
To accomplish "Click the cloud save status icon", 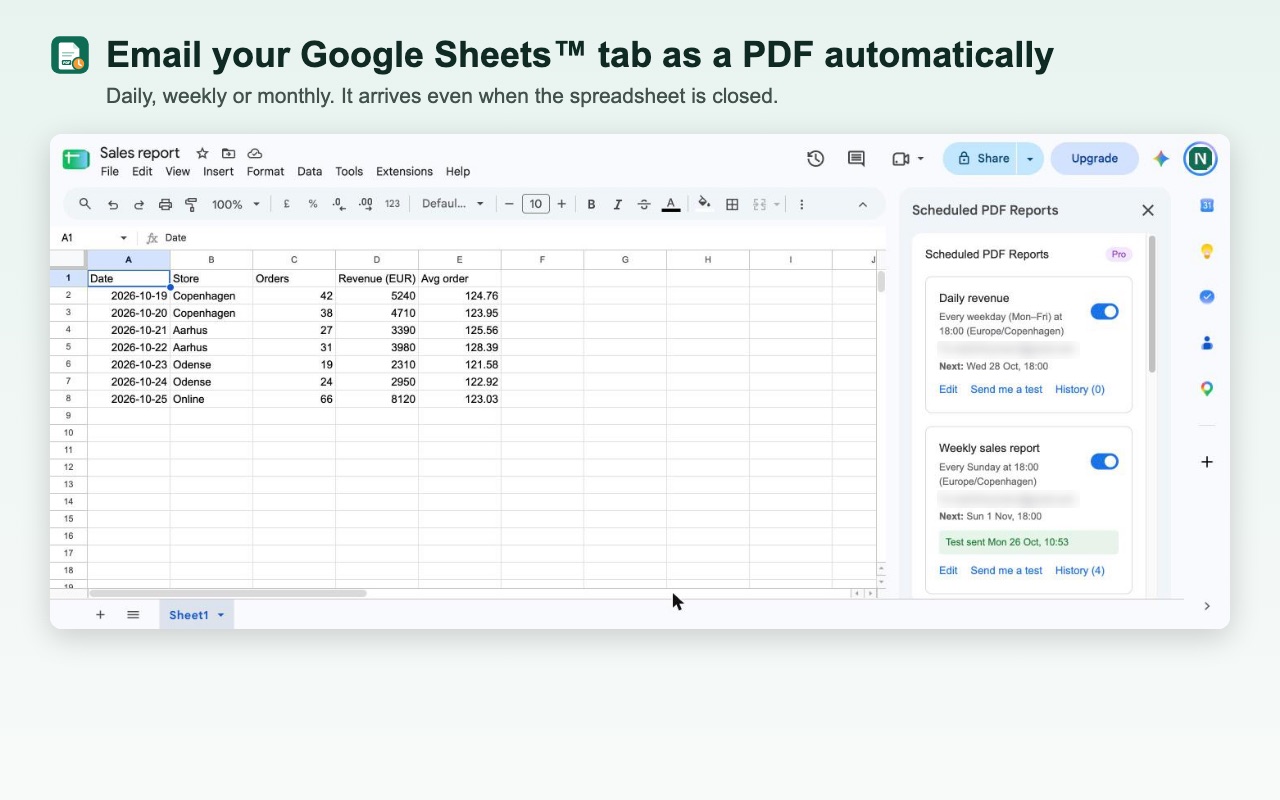I will coord(255,153).
